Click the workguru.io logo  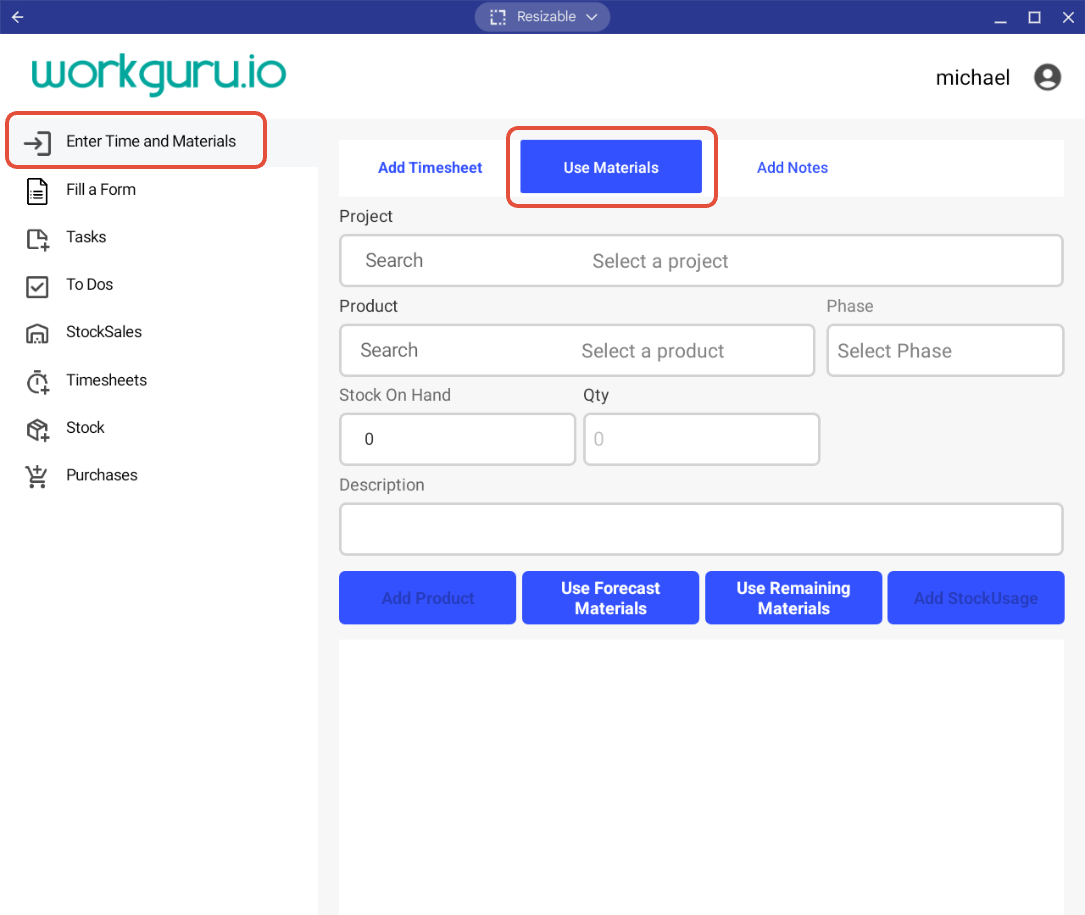point(158,73)
